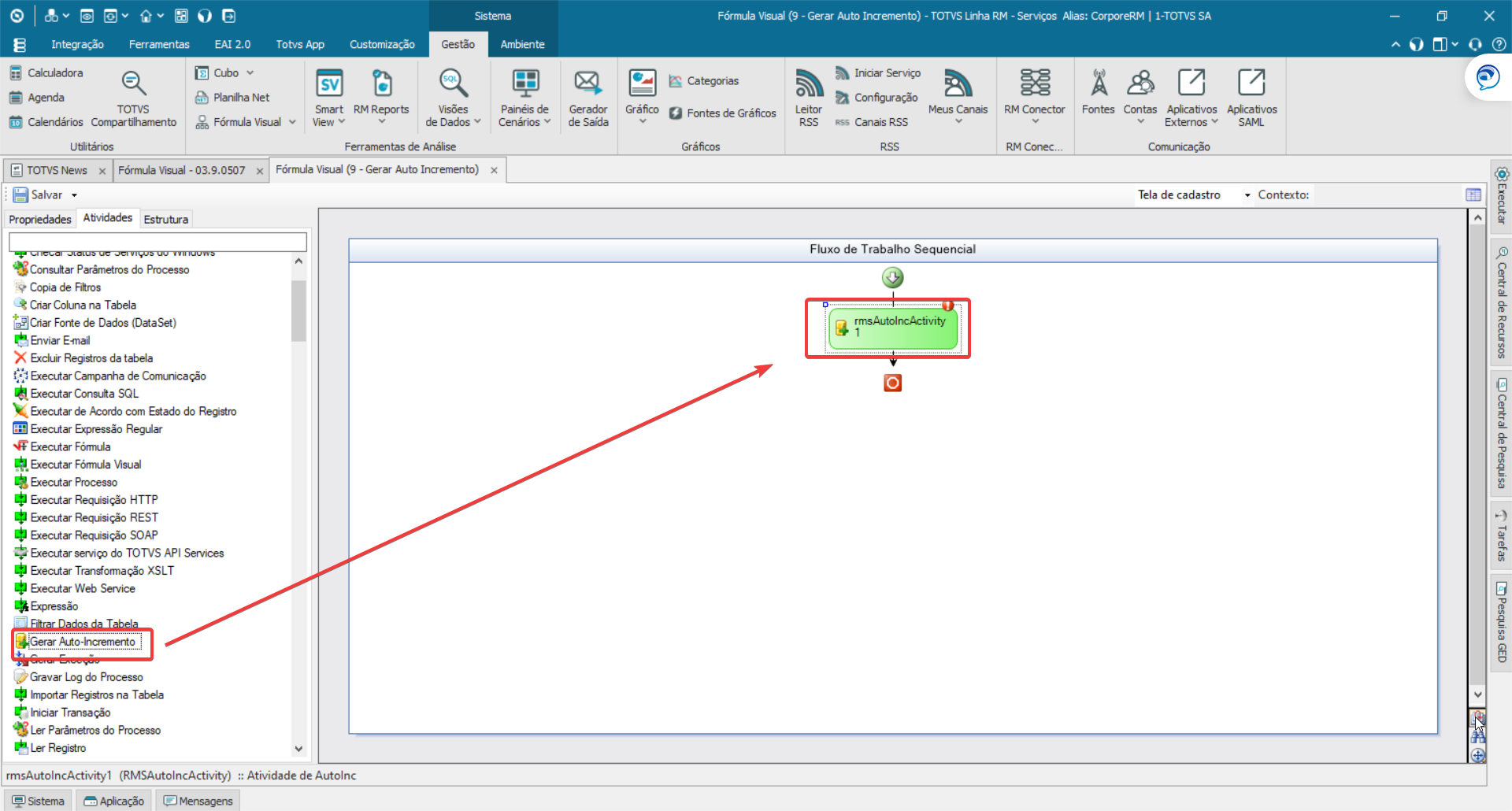
Task: Close the Gerar Auto Incremento tab
Action: (494, 170)
